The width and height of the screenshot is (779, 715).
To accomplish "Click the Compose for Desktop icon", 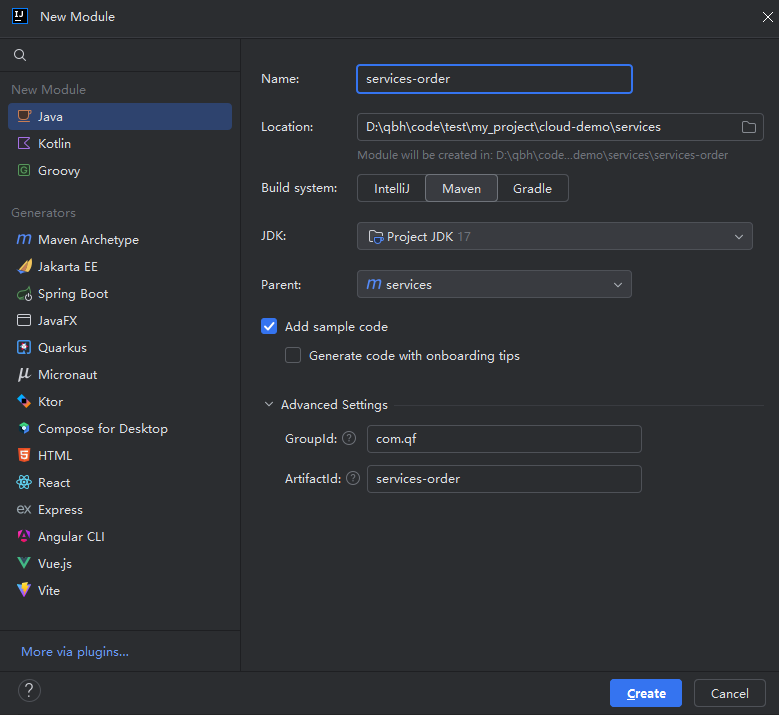I will 24,428.
